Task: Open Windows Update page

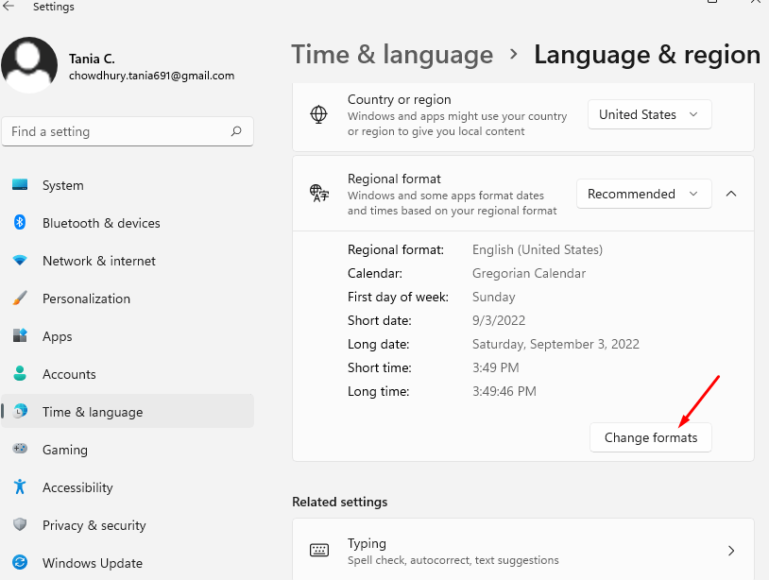Action: tap(128, 563)
